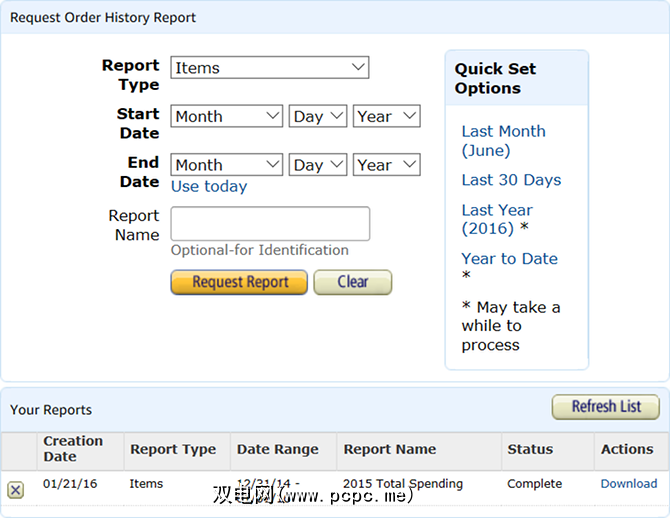Click the Status column header

click(x=530, y=450)
